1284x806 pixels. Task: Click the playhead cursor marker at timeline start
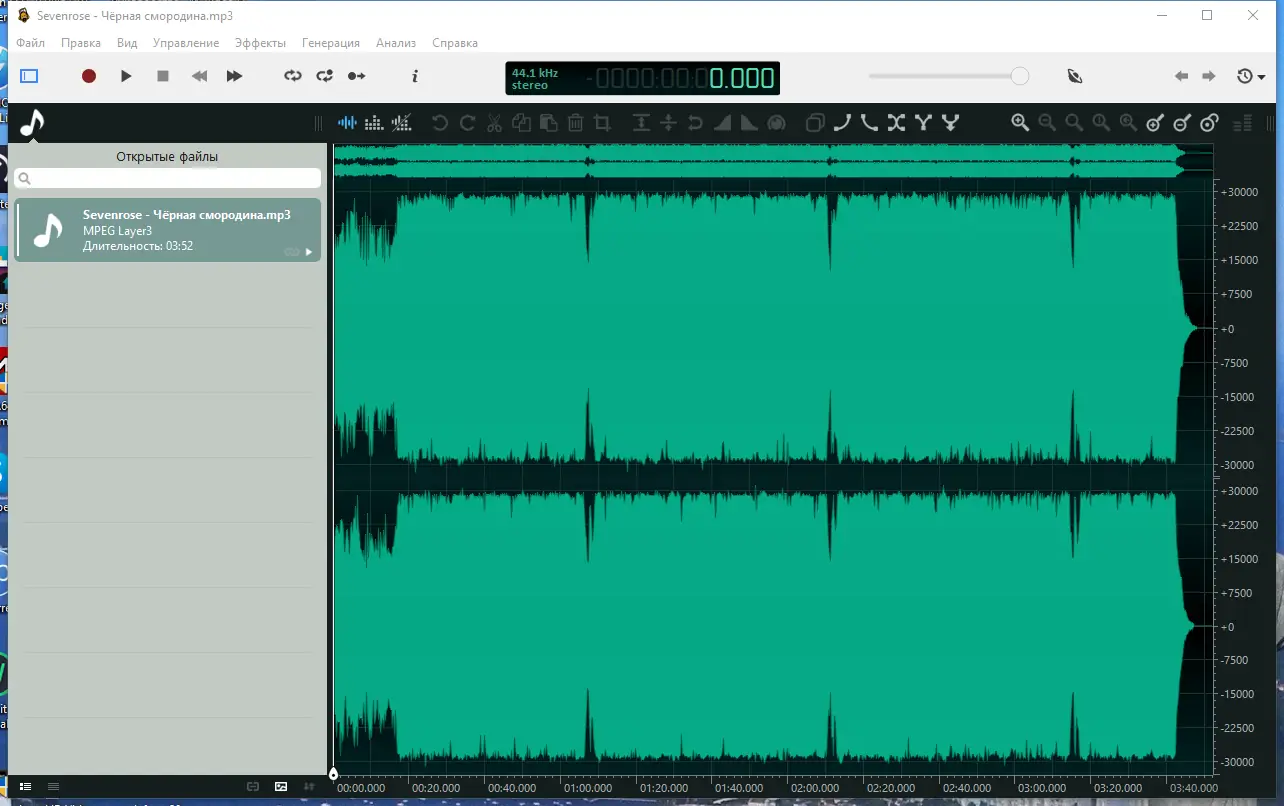pos(333,774)
